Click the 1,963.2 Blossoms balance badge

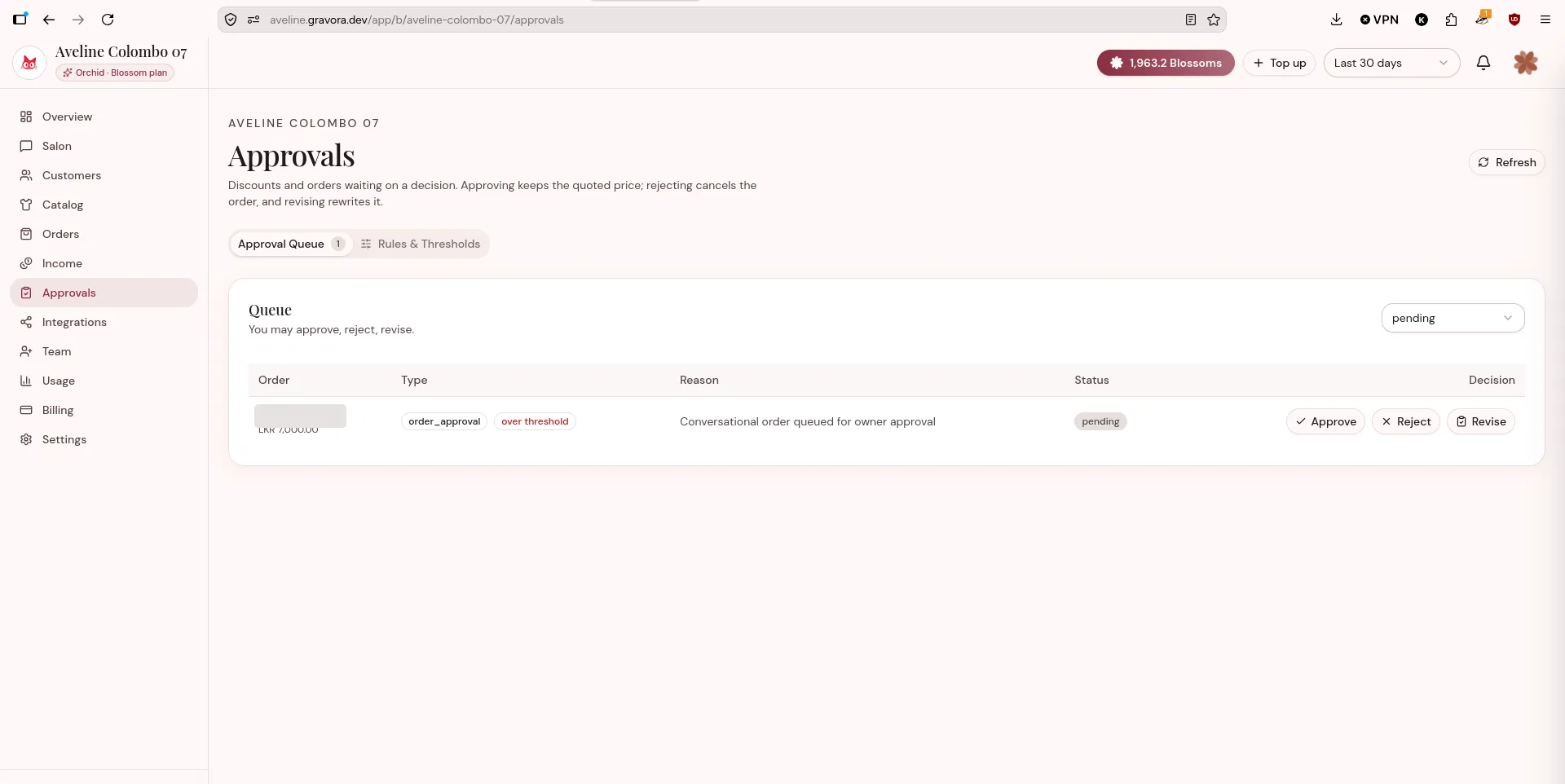pos(1166,63)
